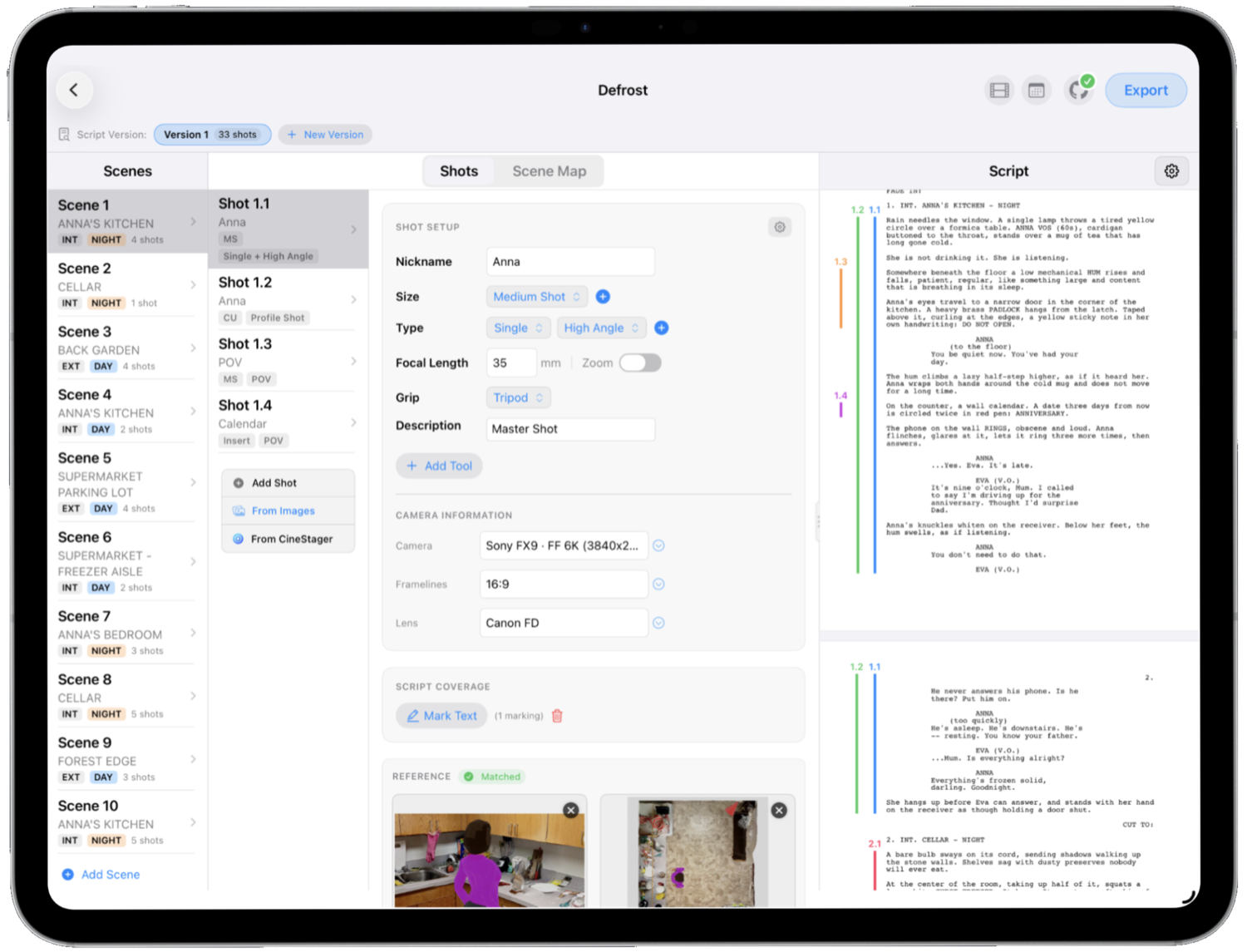The width and height of the screenshot is (1247, 952).
Task: Click the sync status icon with checkmark
Action: (x=1079, y=89)
